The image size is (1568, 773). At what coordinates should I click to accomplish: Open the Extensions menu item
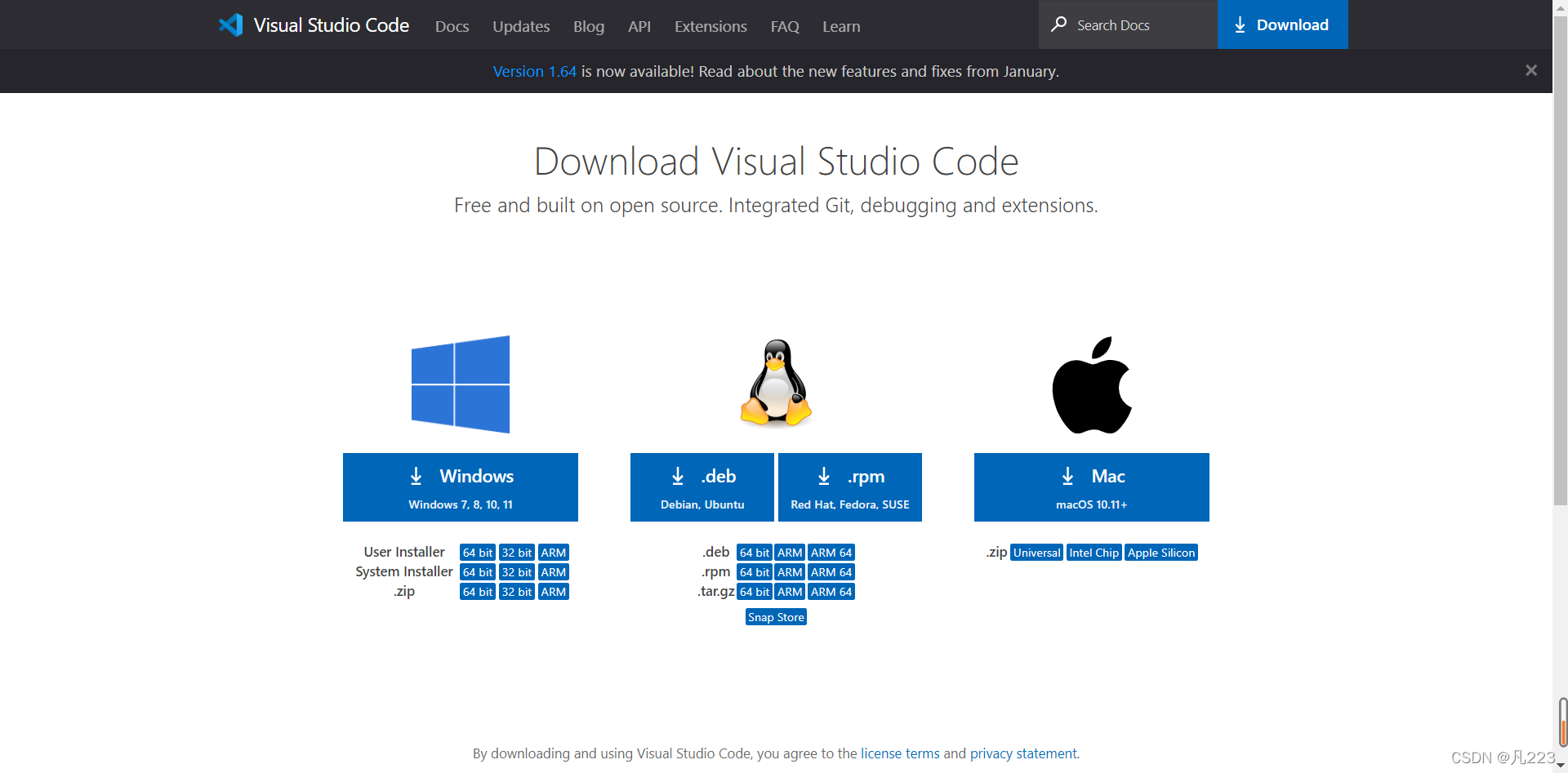coord(710,26)
